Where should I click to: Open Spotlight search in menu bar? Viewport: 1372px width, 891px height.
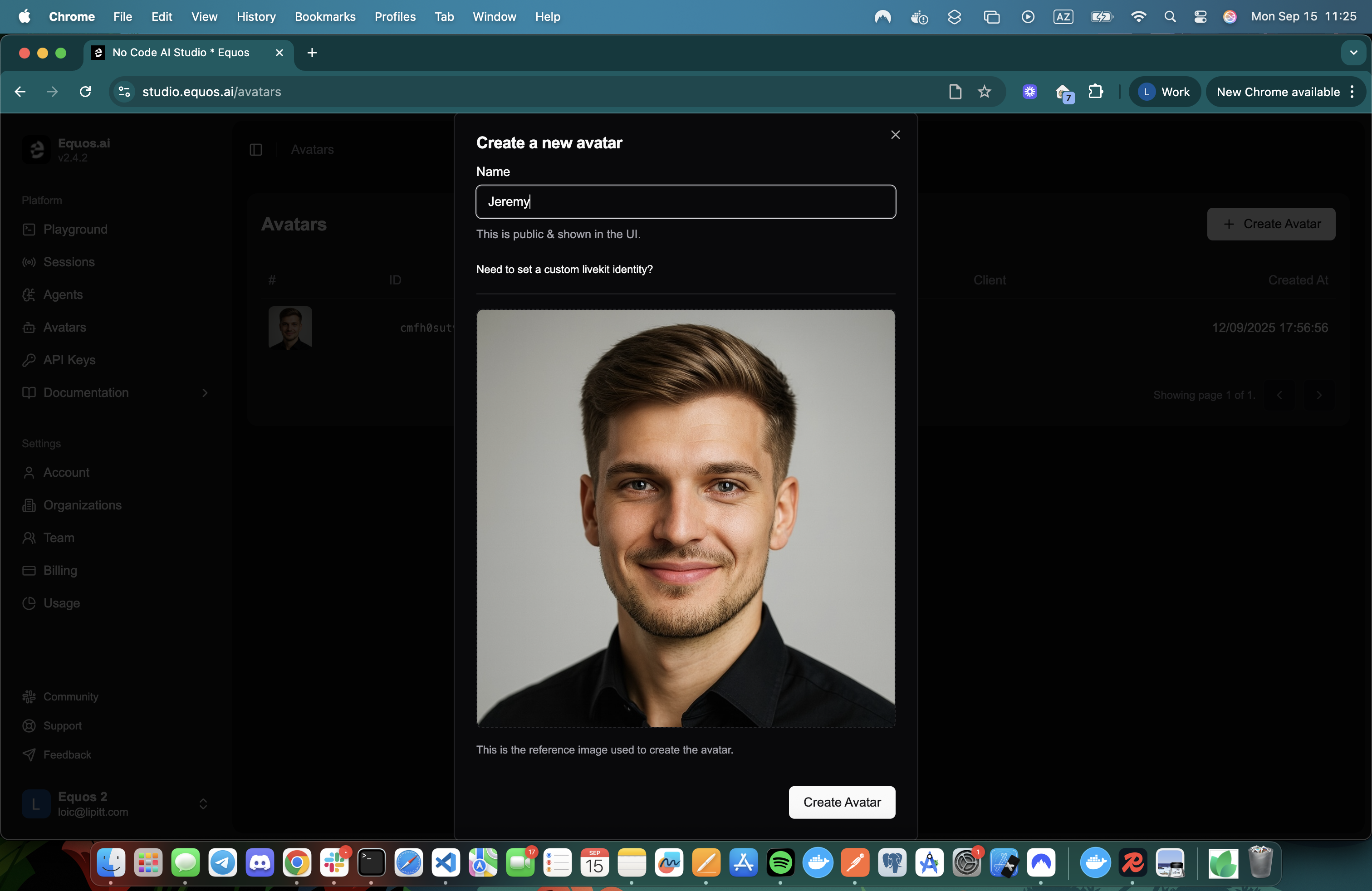click(1170, 17)
